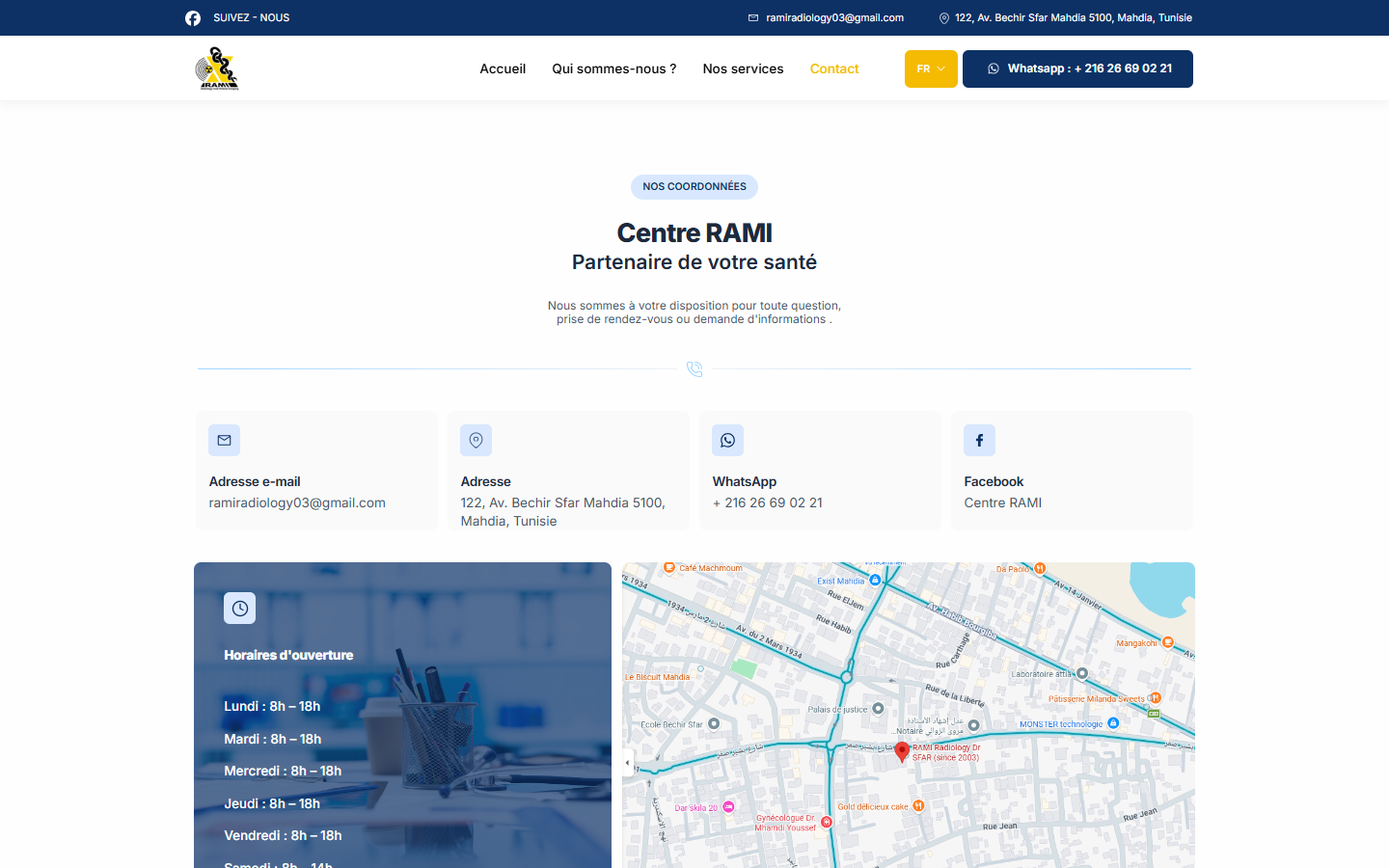Click the red RAMI Radiology map marker

(x=902, y=752)
